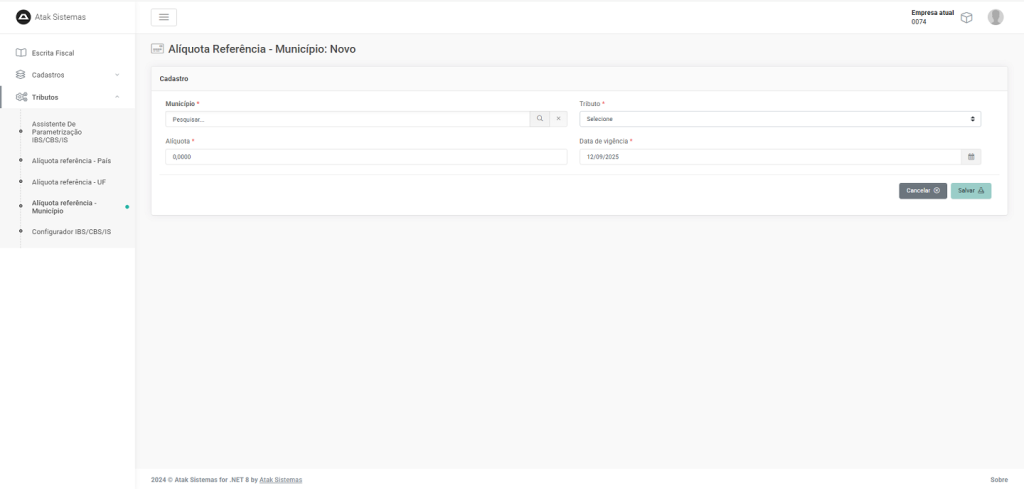Screen dimensions: 1024x489
Task: Open the Sobre link in footer
Action: coord(998,480)
